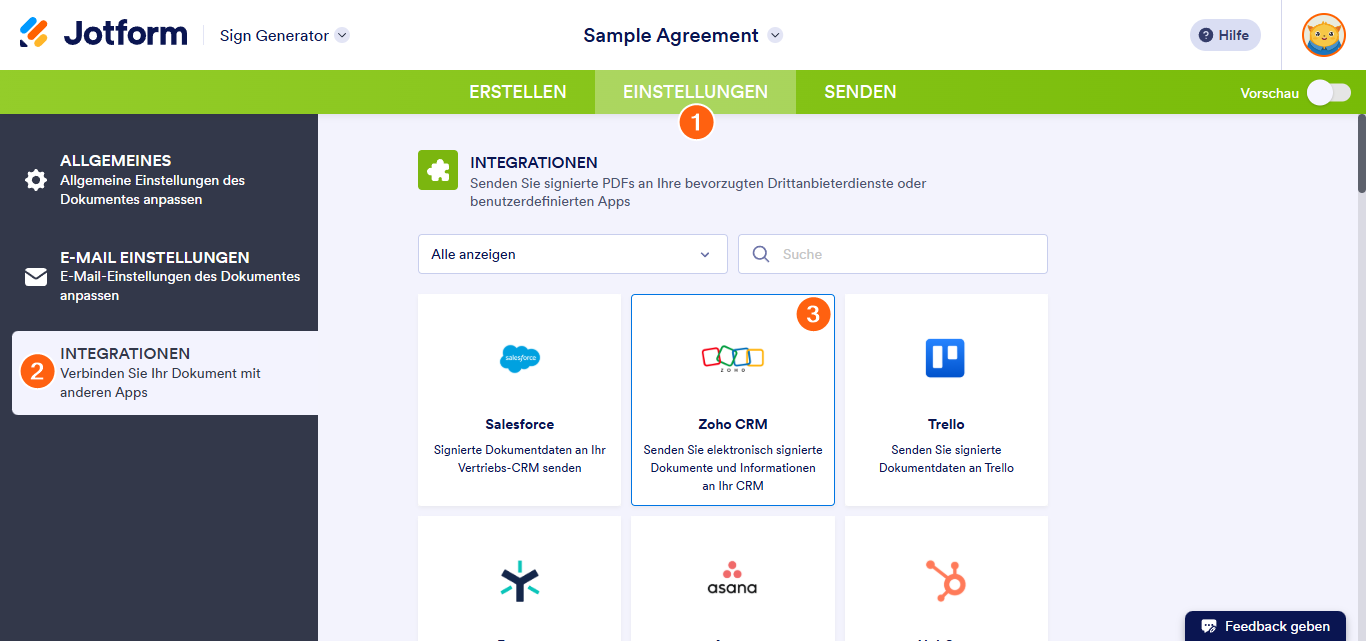Click the magnifier icon in the search bar
Screen dimensions: 1366x641
pos(761,254)
